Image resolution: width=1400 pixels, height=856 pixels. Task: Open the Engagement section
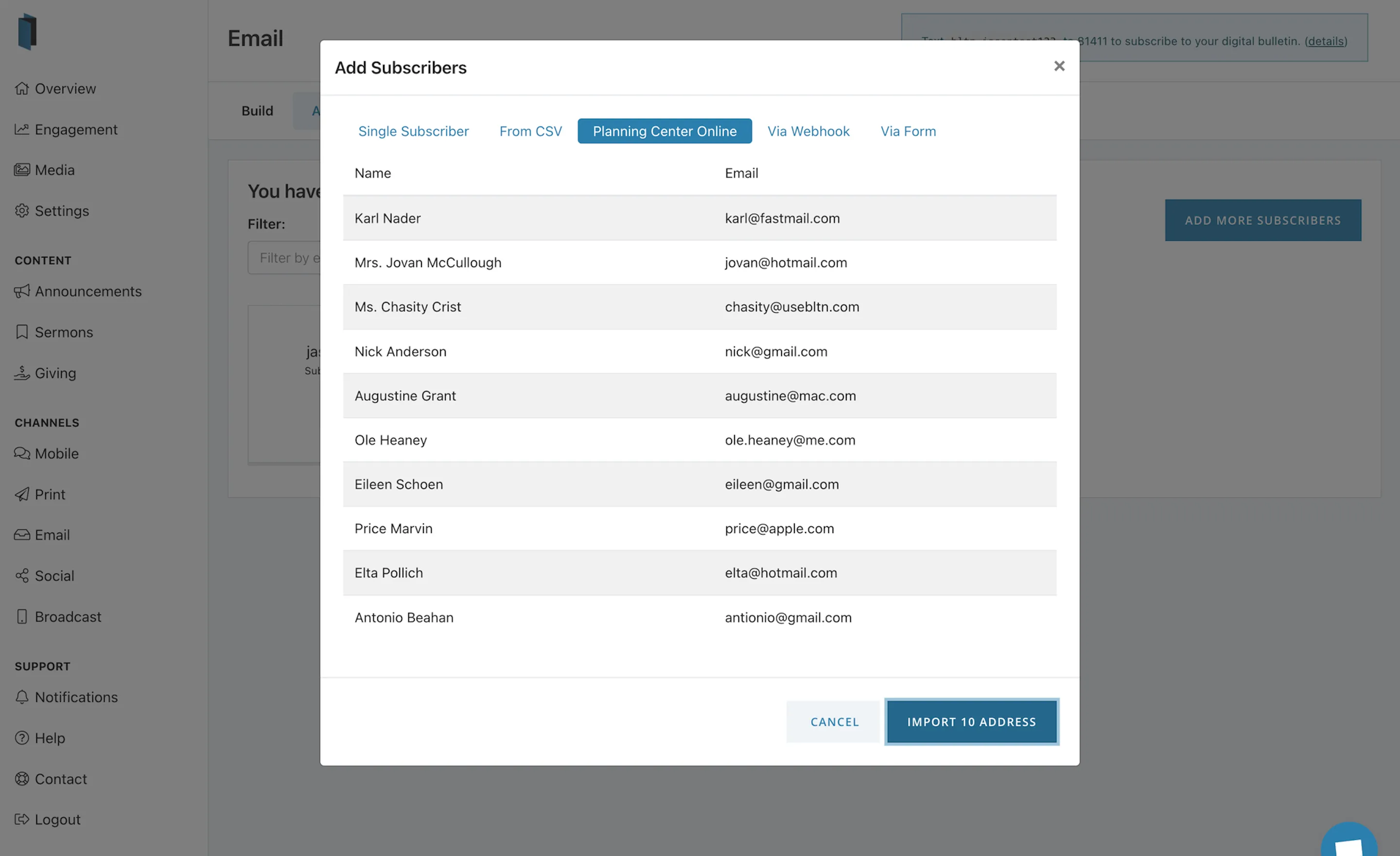[76, 129]
